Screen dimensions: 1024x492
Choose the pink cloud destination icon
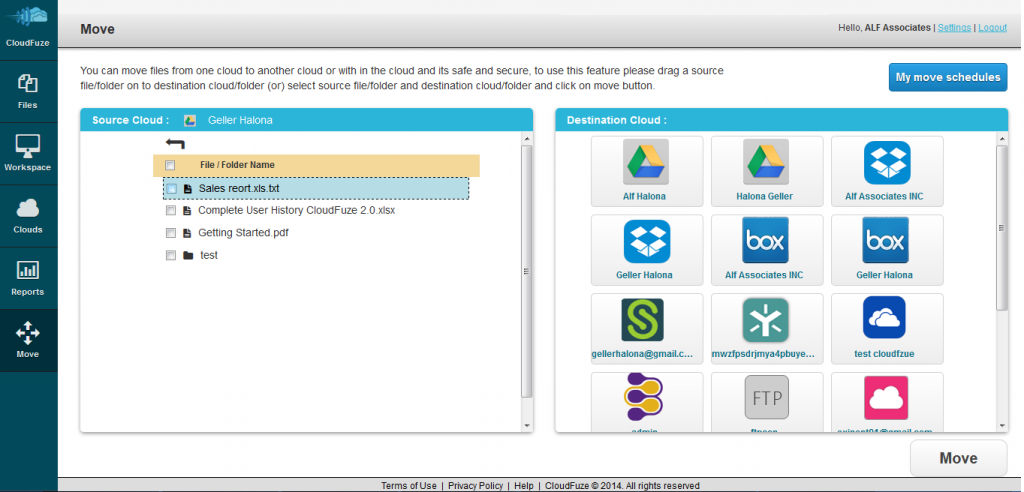886,397
